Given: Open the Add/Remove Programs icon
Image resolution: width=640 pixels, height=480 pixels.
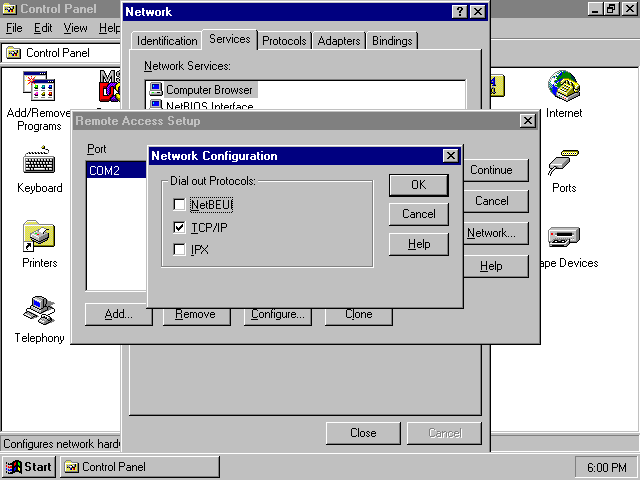Looking at the screenshot, I should pos(39,87).
